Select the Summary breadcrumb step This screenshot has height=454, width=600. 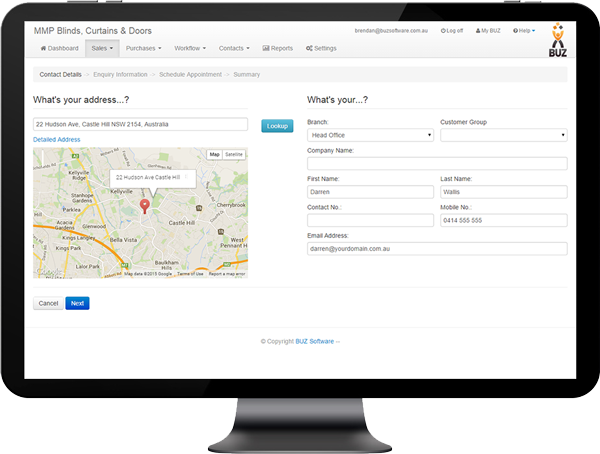(x=246, y=74)
